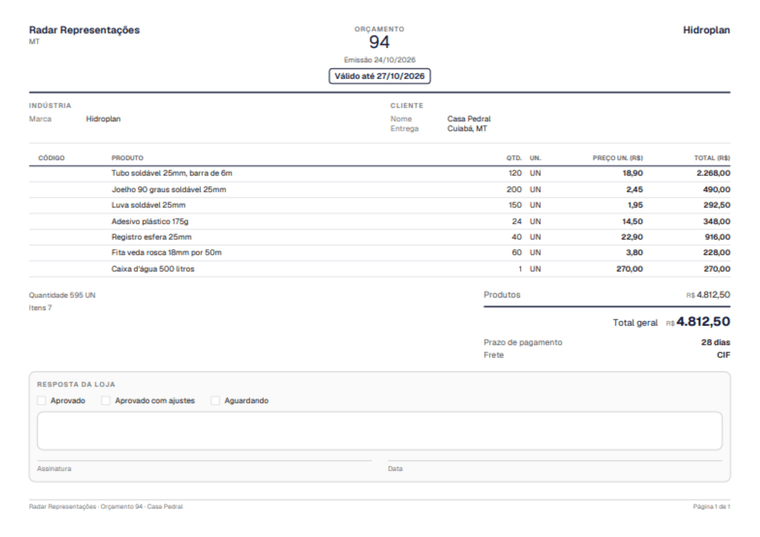Click quantity 200 of Joelho 90 graus
The image size is (760, 537).
pyautogui.click(x=514, y=190)
